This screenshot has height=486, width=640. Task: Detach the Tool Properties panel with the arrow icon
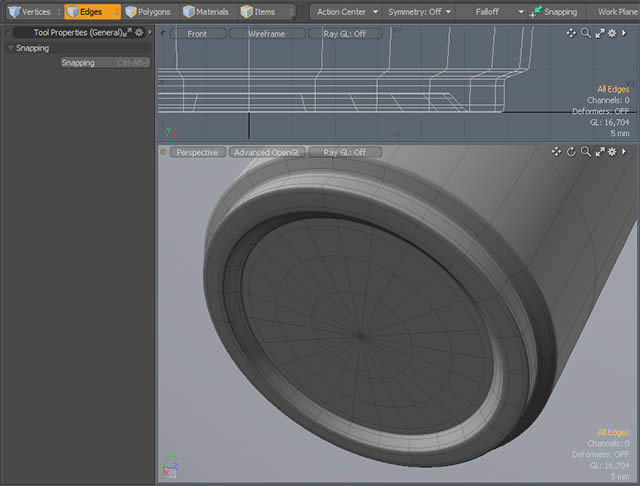point(128,32)
